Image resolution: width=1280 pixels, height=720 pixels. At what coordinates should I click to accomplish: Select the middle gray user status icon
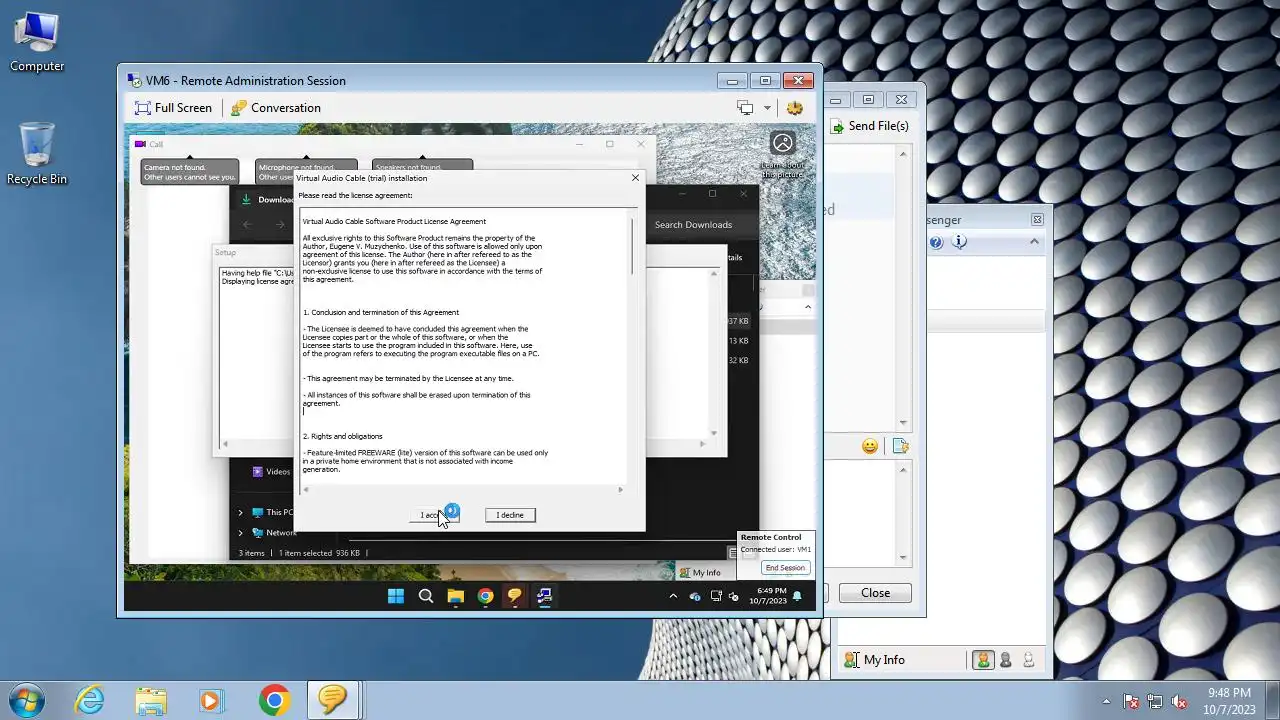point(1006,660)
